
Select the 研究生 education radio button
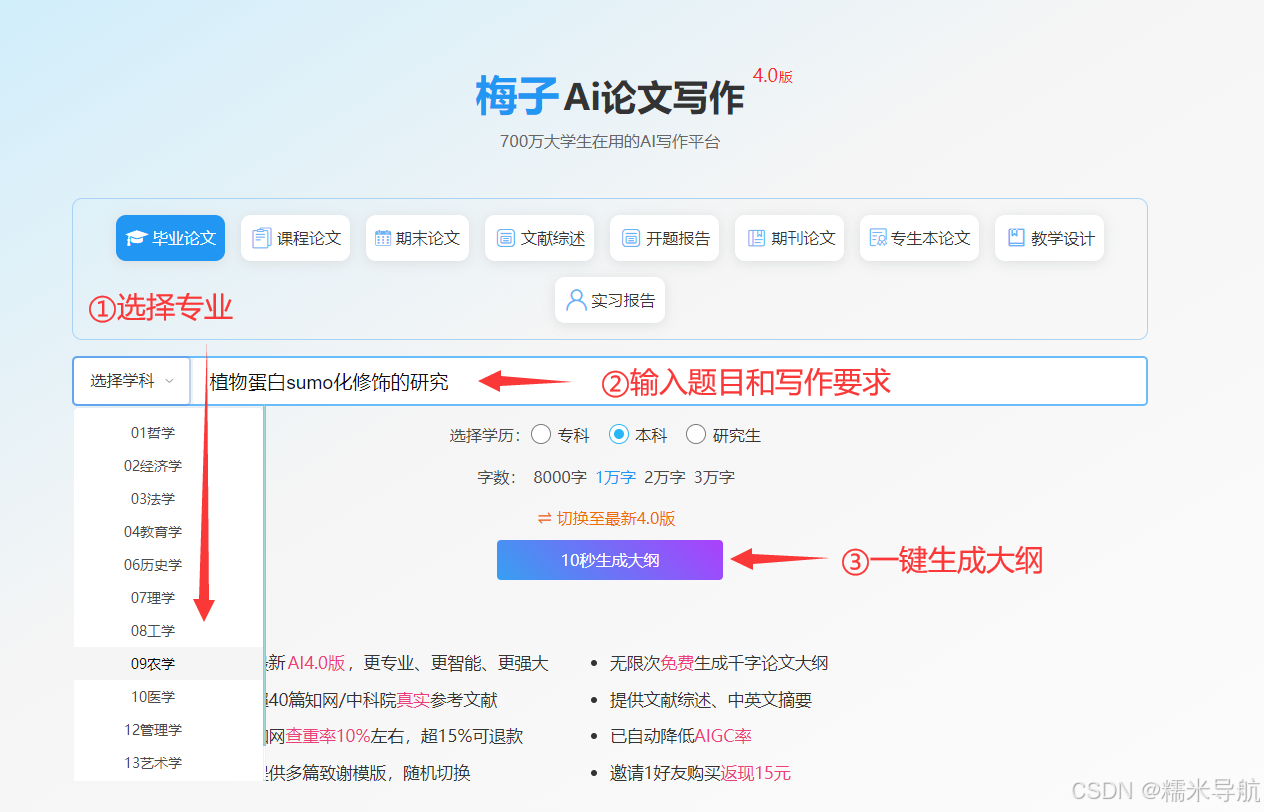(x=696, y=435)
